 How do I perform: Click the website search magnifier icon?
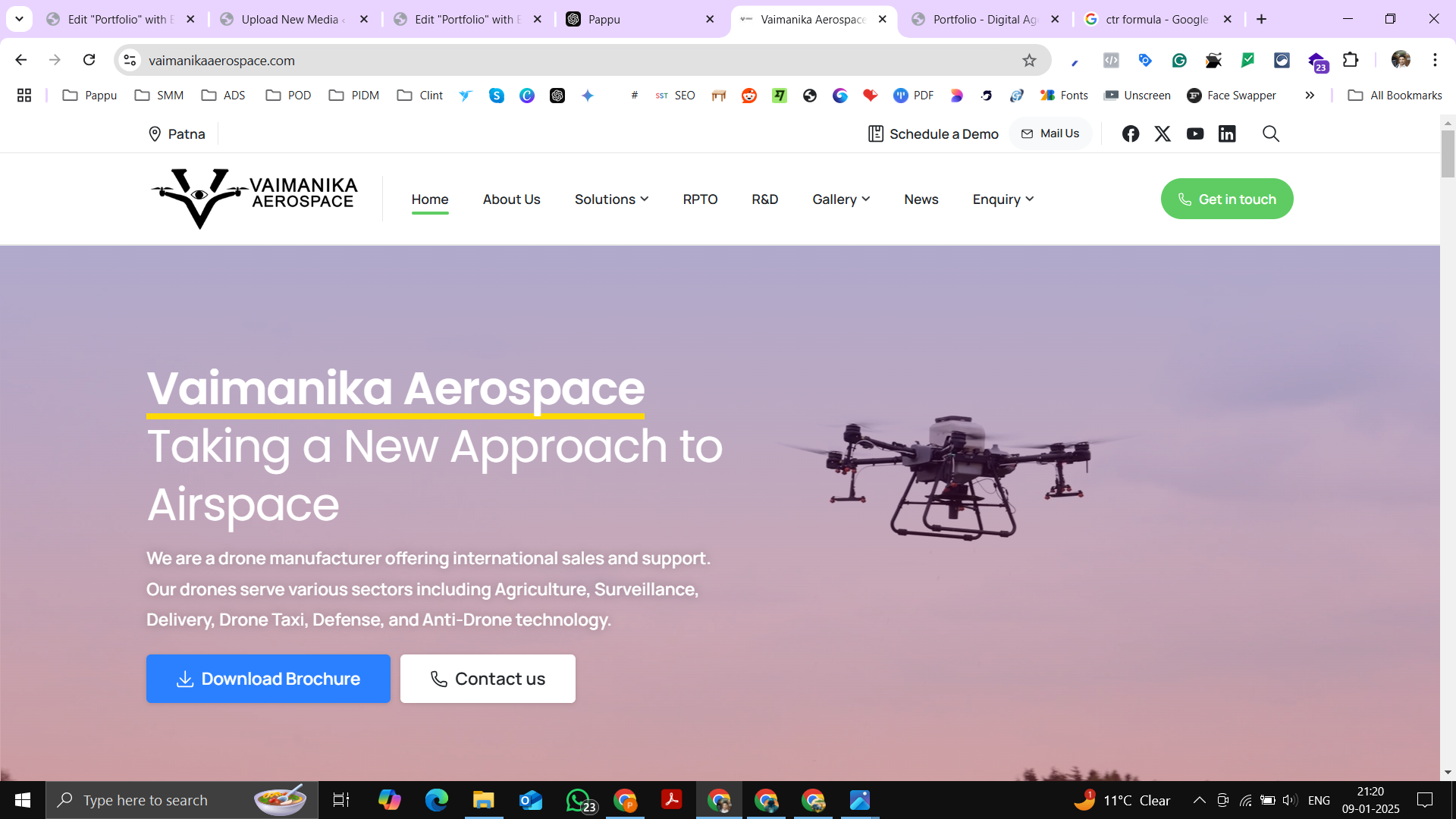1271,134
